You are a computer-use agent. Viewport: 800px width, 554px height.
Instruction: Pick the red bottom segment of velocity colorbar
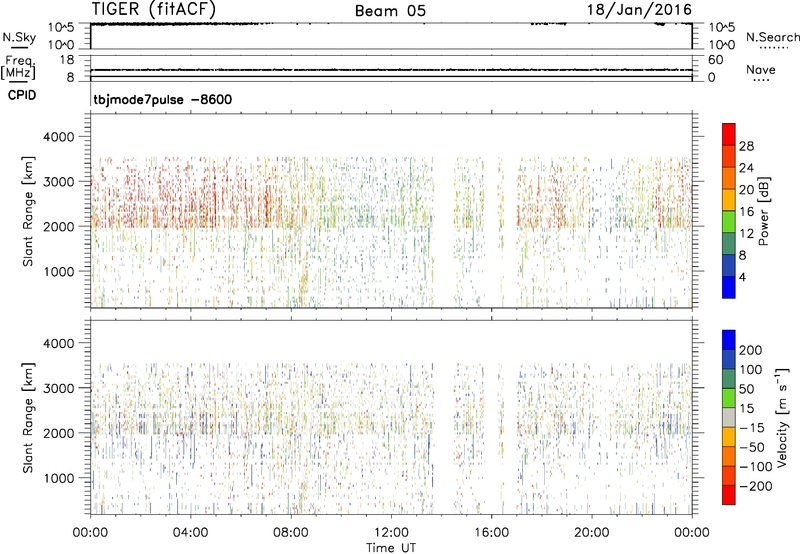coord(729,495)
